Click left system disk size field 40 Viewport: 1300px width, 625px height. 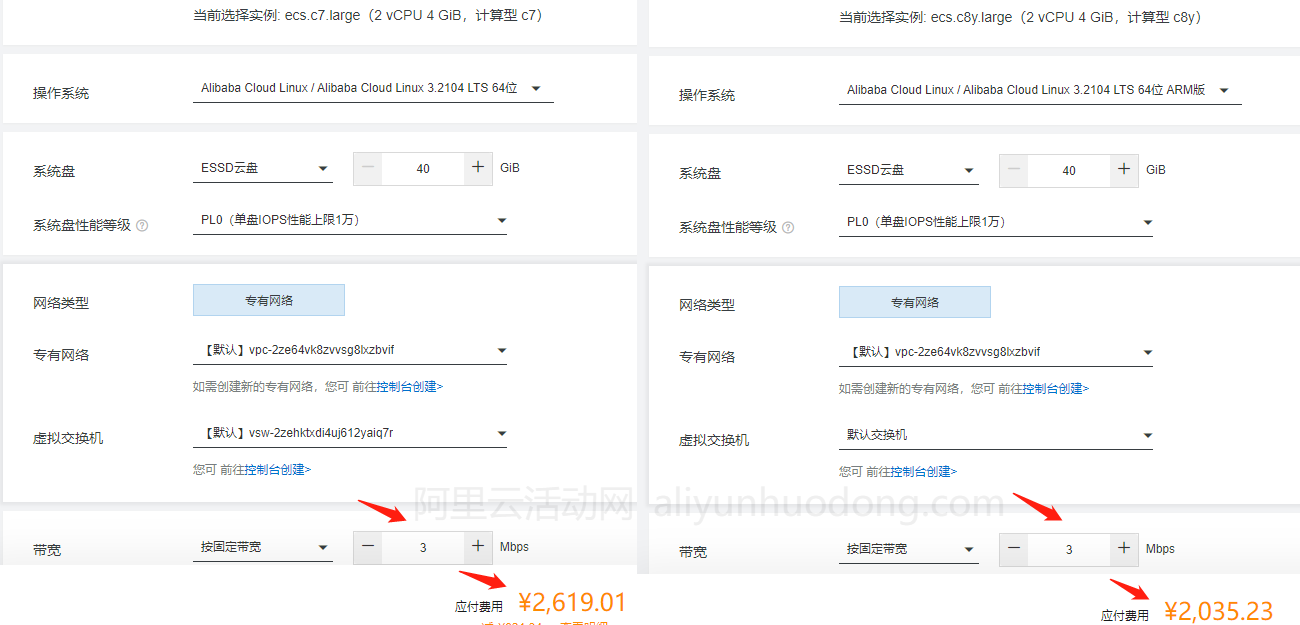click(423, 168)
